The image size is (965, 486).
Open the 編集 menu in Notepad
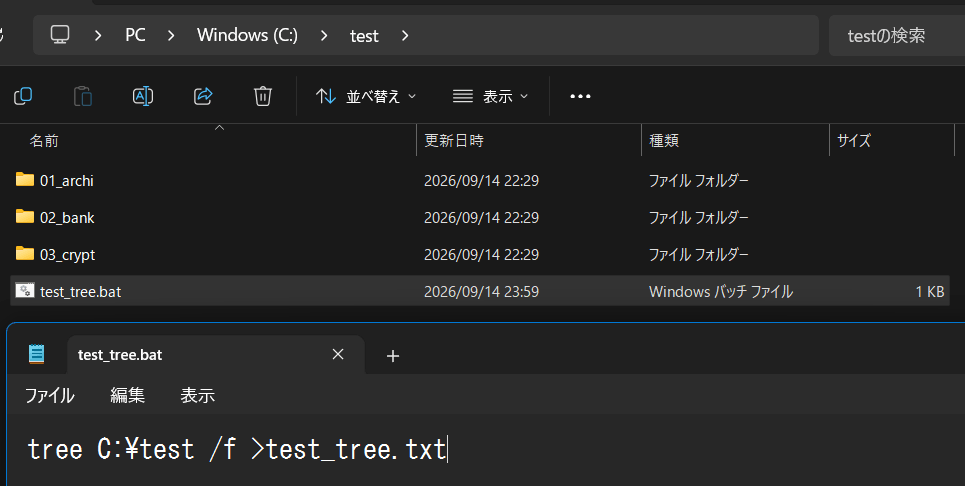[x=127, y=396]
